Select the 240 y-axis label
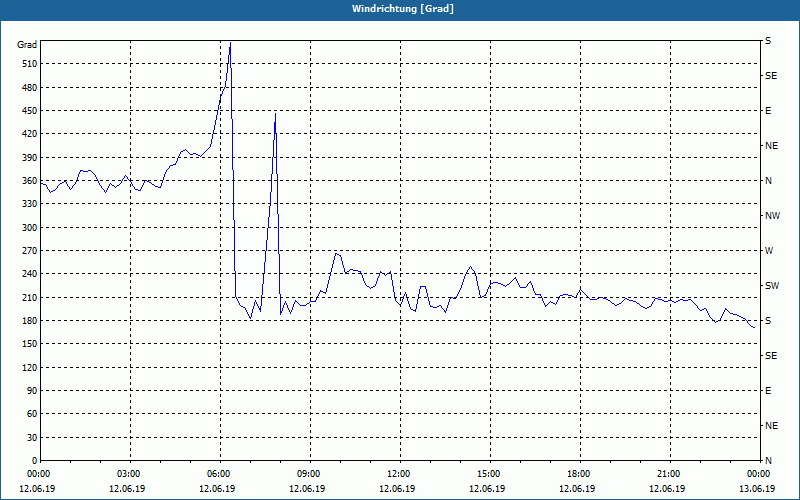Image resolution: width=800 pixels, height=500 pixels. 29,274
